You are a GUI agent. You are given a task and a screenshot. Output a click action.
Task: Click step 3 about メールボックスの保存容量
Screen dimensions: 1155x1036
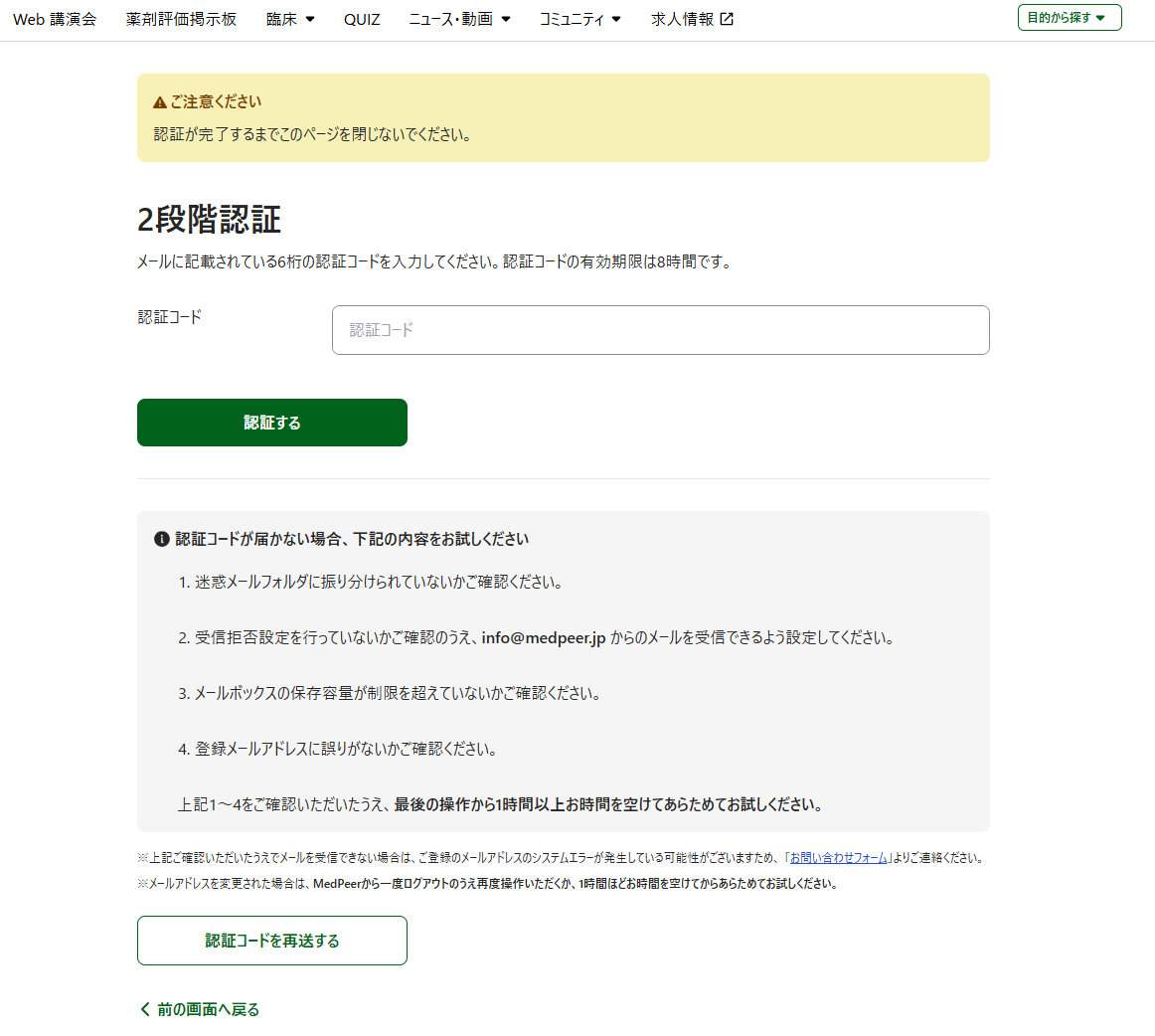point(390,693)
